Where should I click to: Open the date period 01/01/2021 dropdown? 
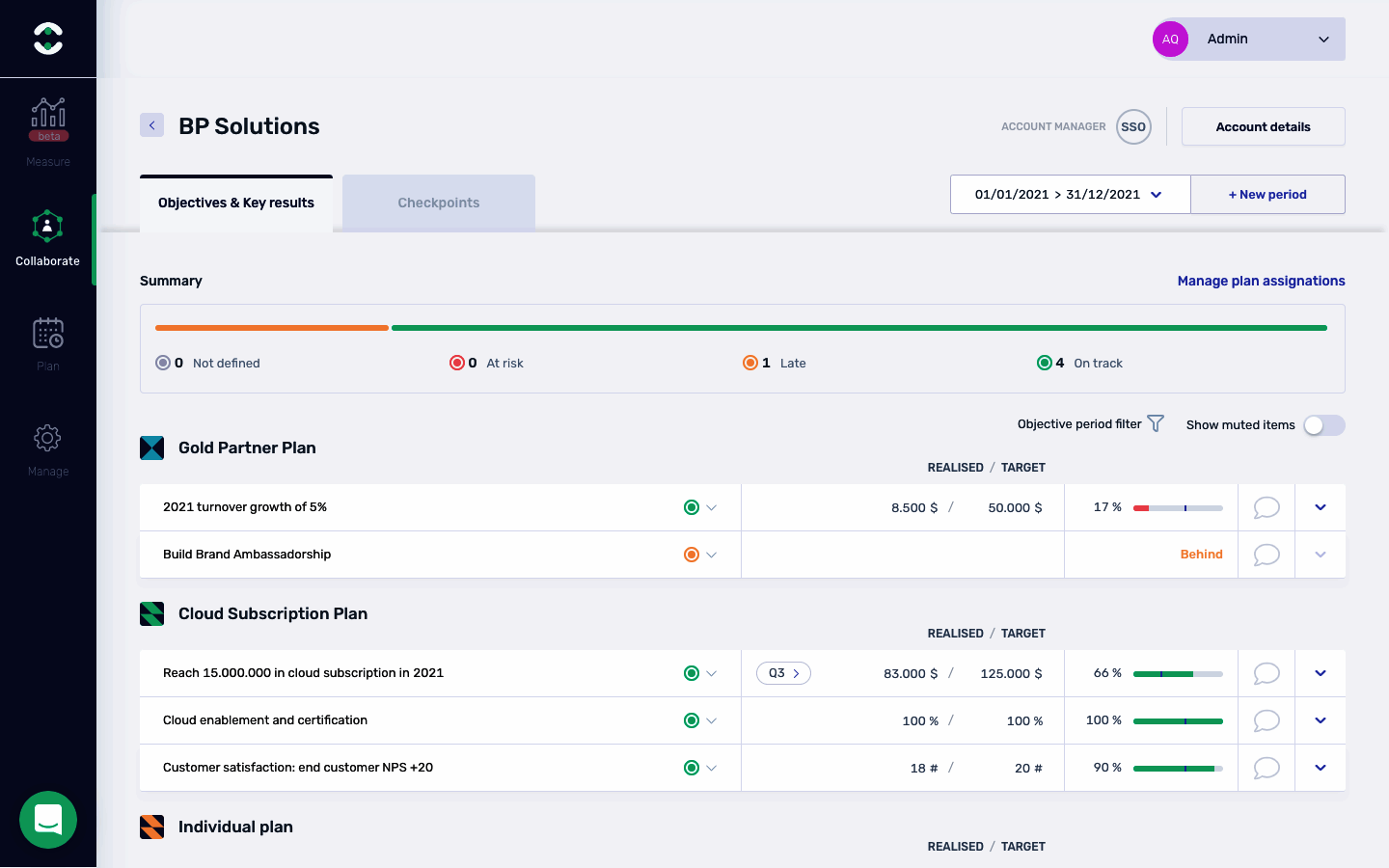click(1070, 194)
